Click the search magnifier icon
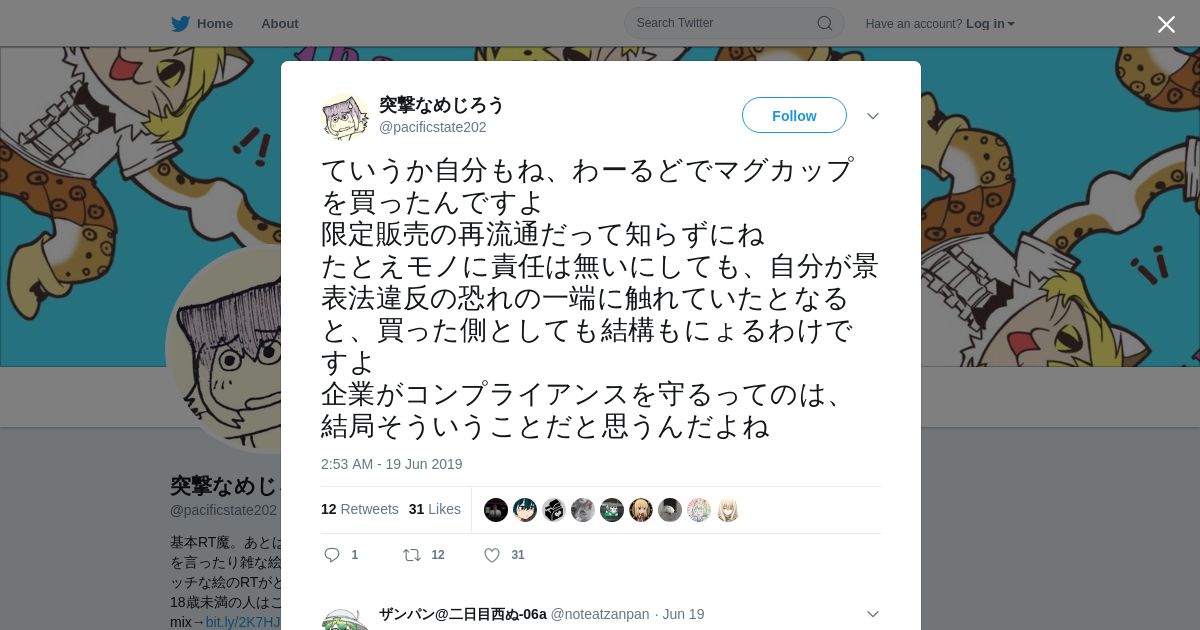Screen dimensions: 1200x630 point(825,23)
